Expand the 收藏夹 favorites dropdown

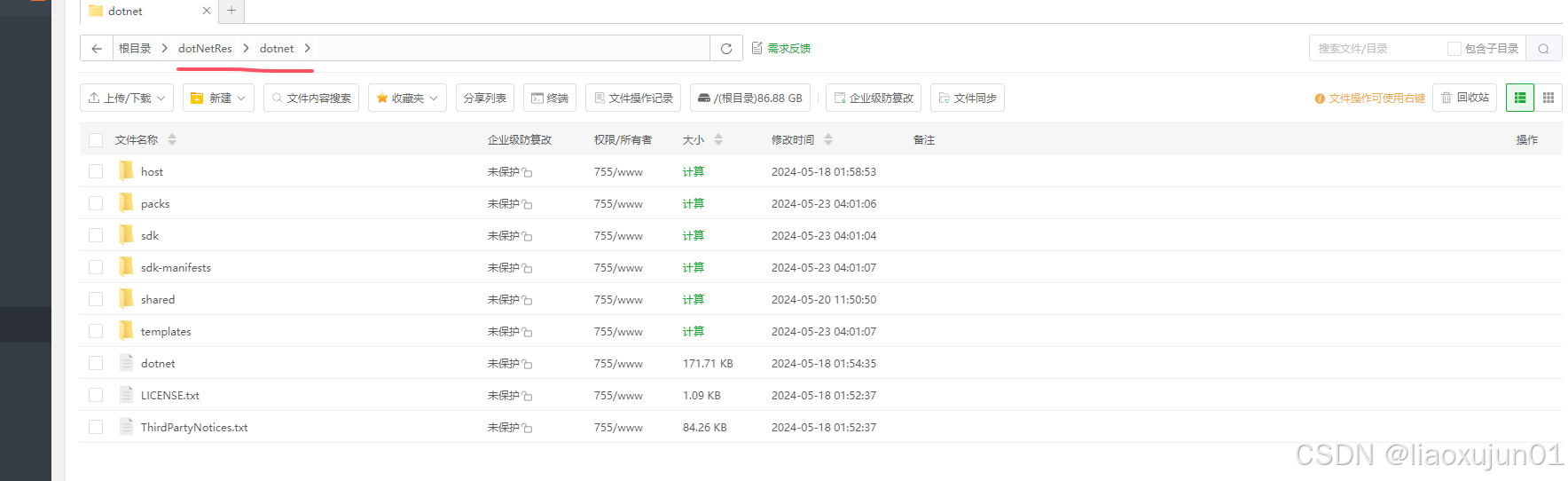point(407,98)
